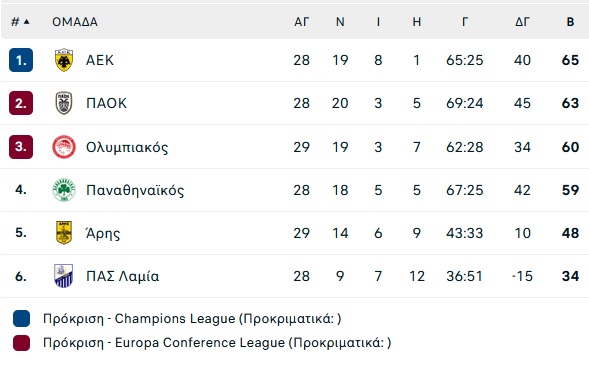Sort by the ΔΓ goal difference header

click(x=522, y=22)
